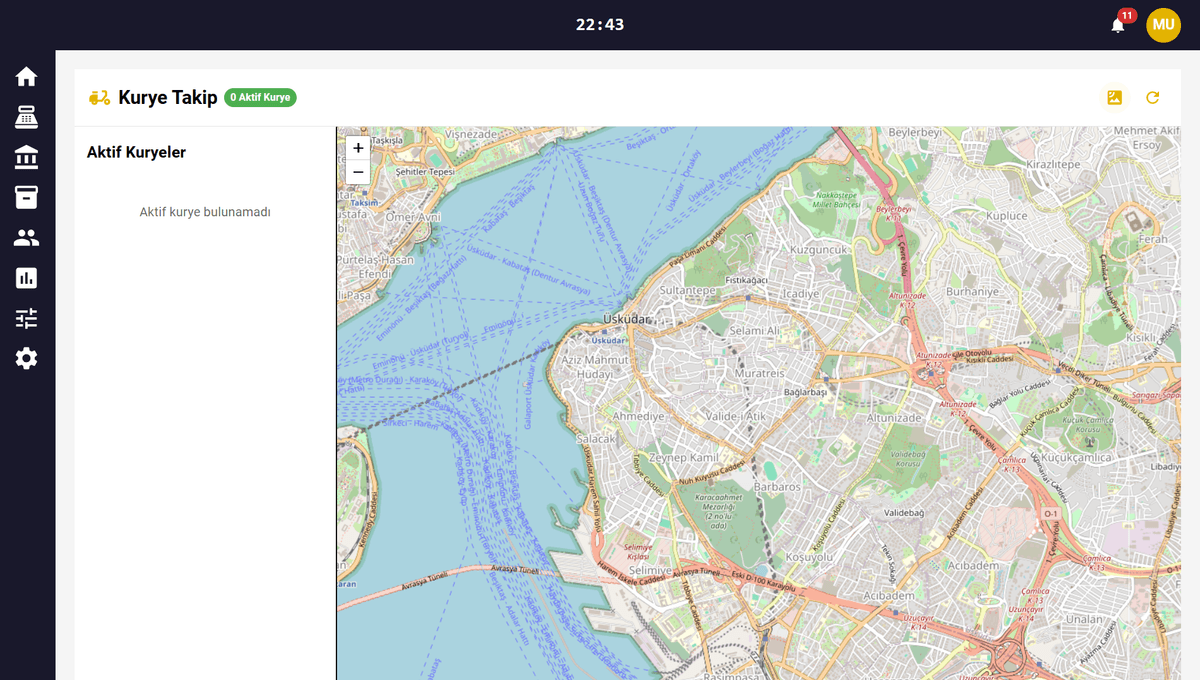Click the MU user avatar
Viewport: 1200px width, 680px height.
pos(1163,25)
